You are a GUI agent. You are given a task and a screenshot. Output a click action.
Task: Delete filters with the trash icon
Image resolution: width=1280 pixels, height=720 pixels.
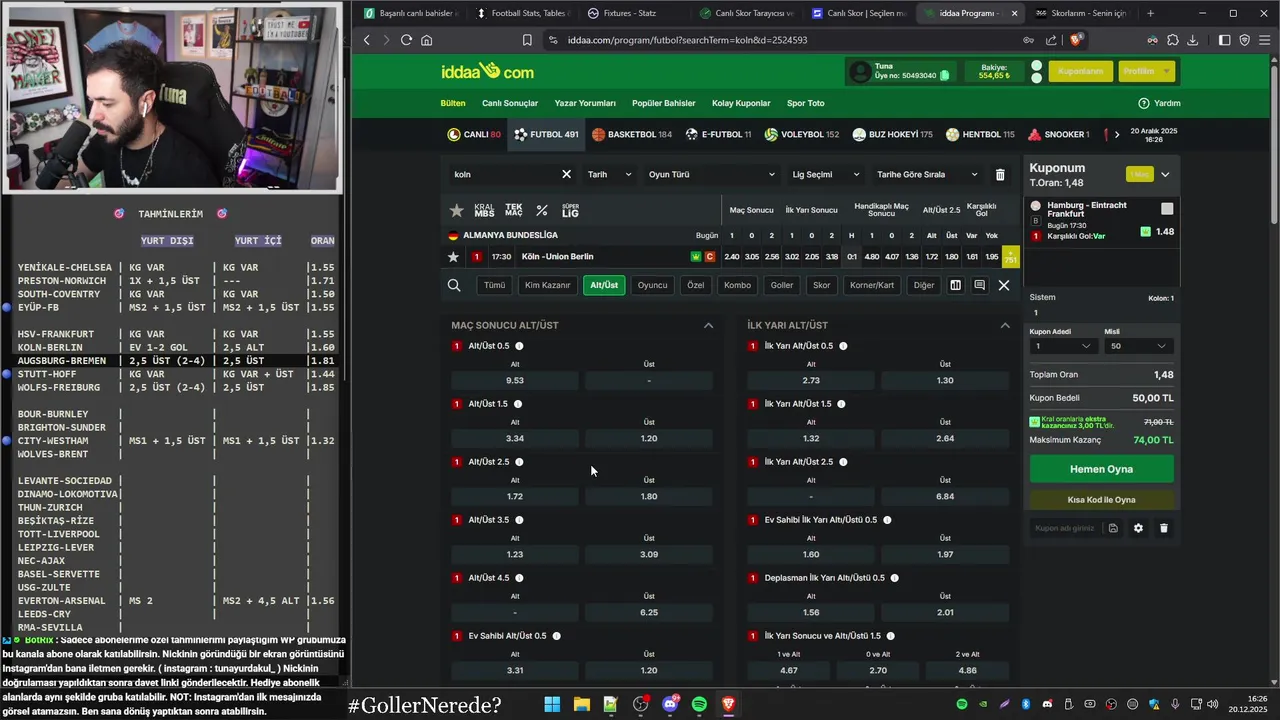(x=1000, y=174)
